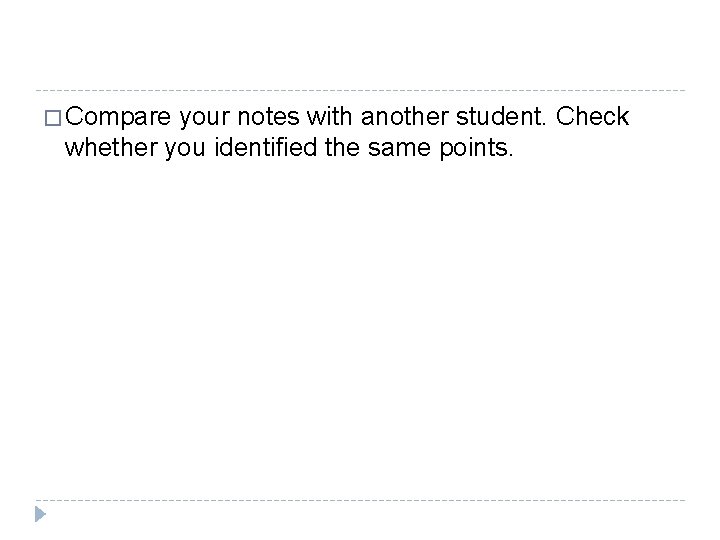
Task: Select the word Compare
Action: click(118, 117)
